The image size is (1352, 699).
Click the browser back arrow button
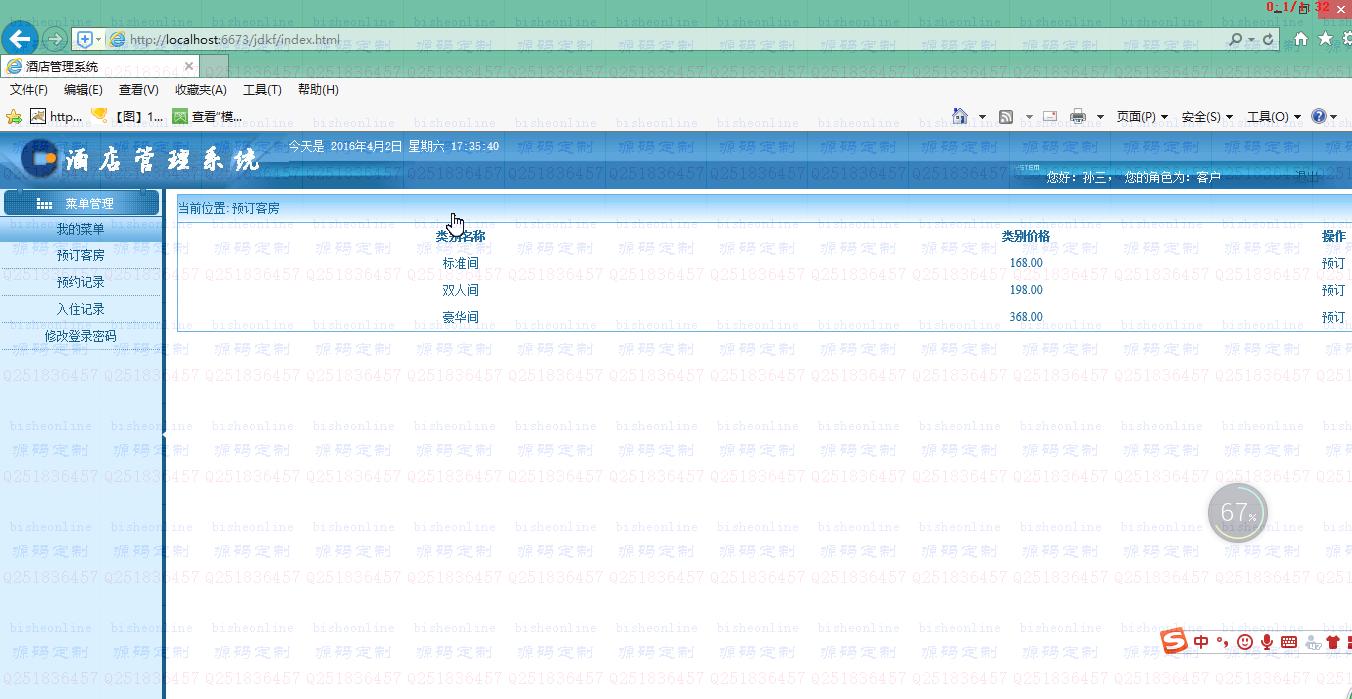click(x=20, y=39)
